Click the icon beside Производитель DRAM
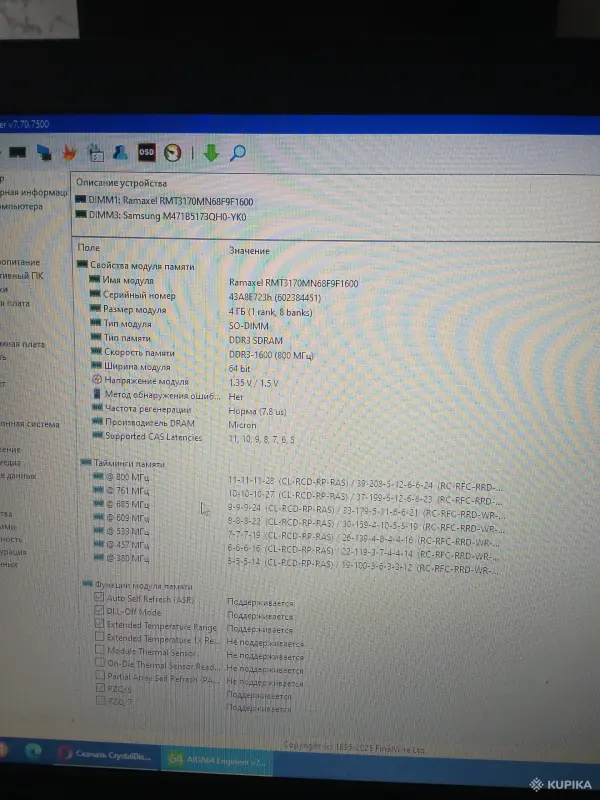600x800 pixels. click(x=97, y=421)
